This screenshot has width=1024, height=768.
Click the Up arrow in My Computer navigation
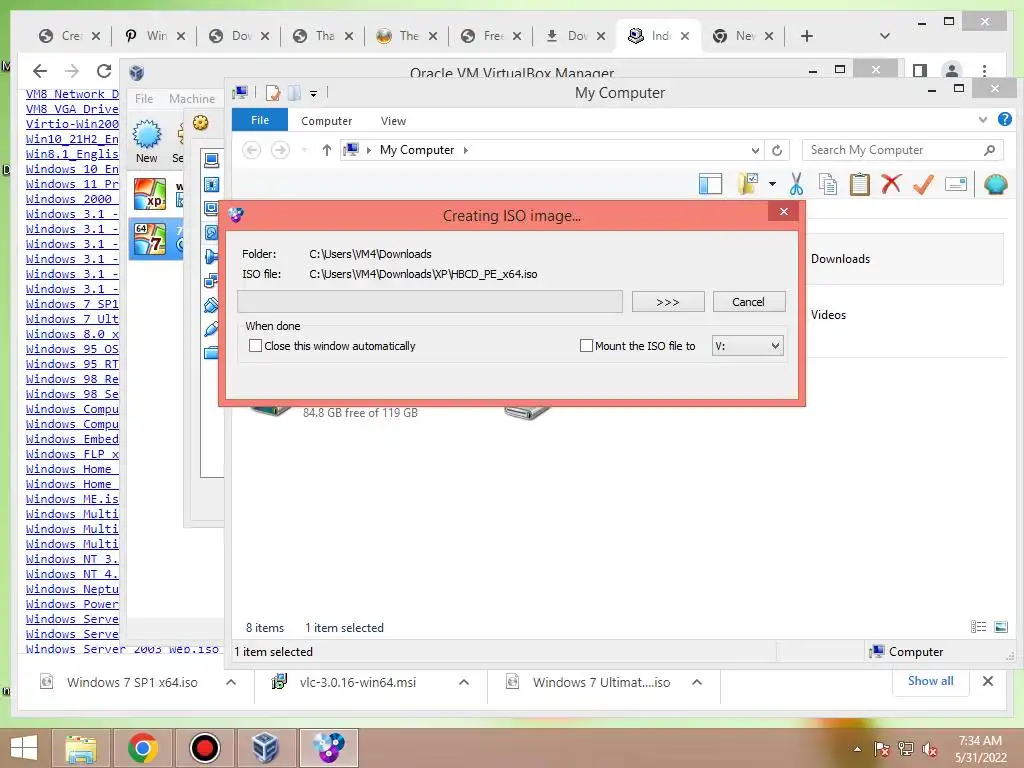click(x=327, y=150)
